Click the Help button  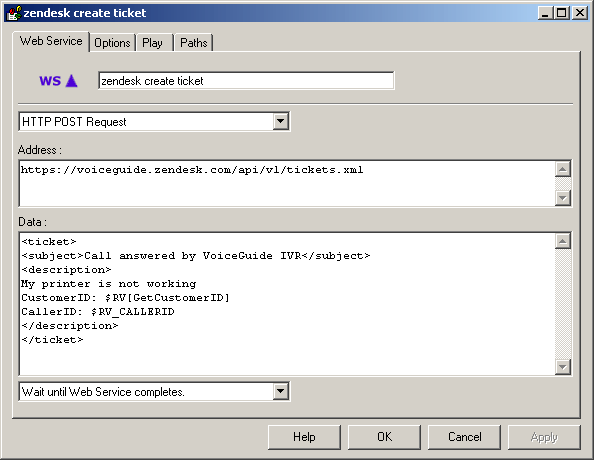304,437
